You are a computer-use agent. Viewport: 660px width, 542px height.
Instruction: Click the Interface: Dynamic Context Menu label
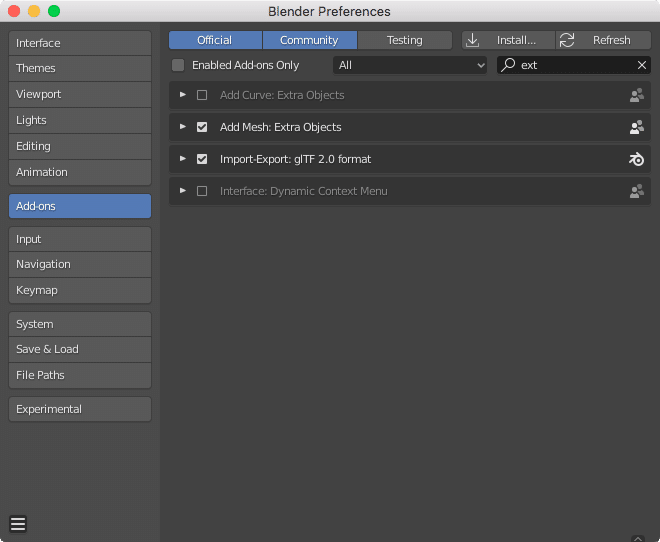[x=303, y=191]
